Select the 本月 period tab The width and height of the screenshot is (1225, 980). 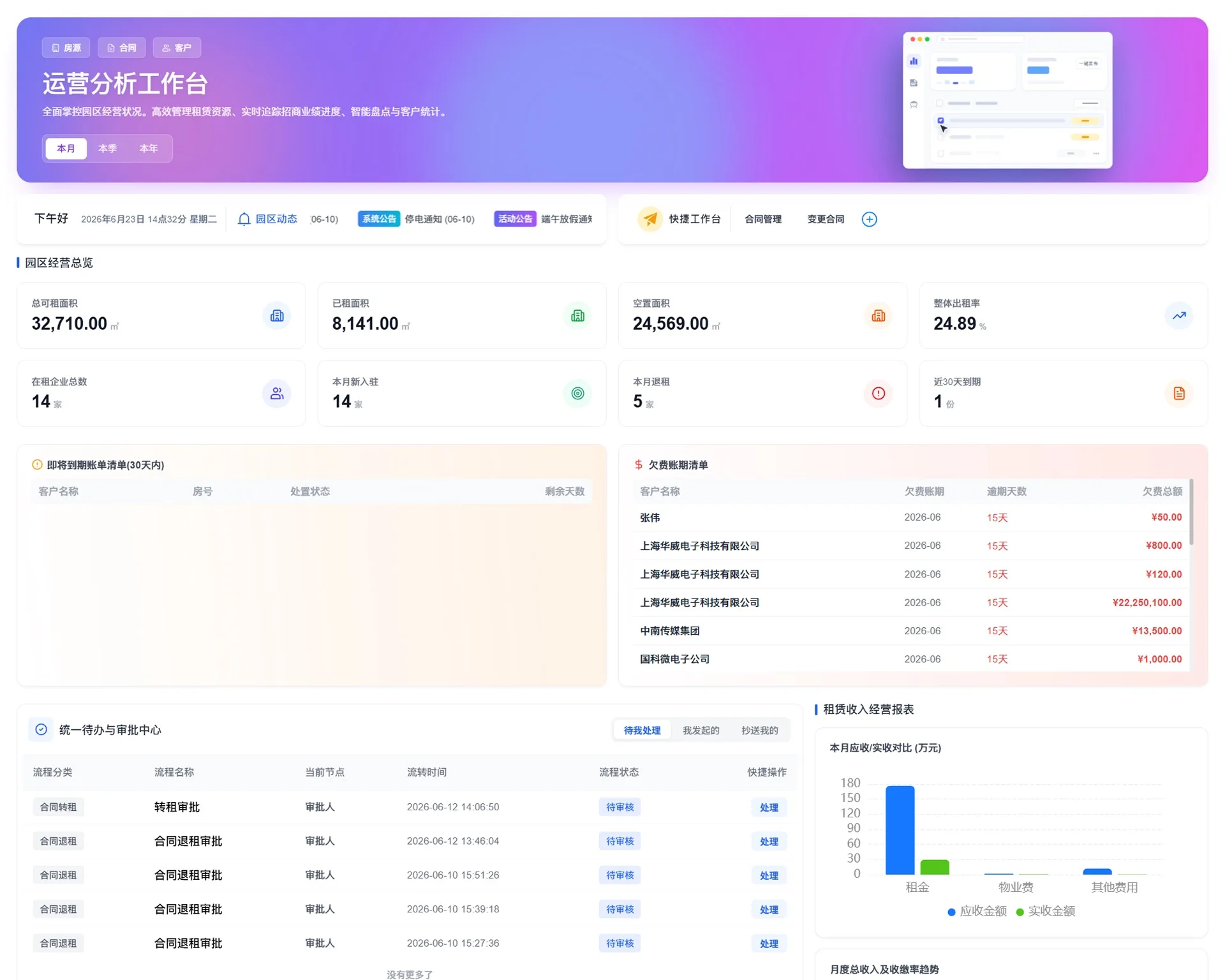click(66, 149)
